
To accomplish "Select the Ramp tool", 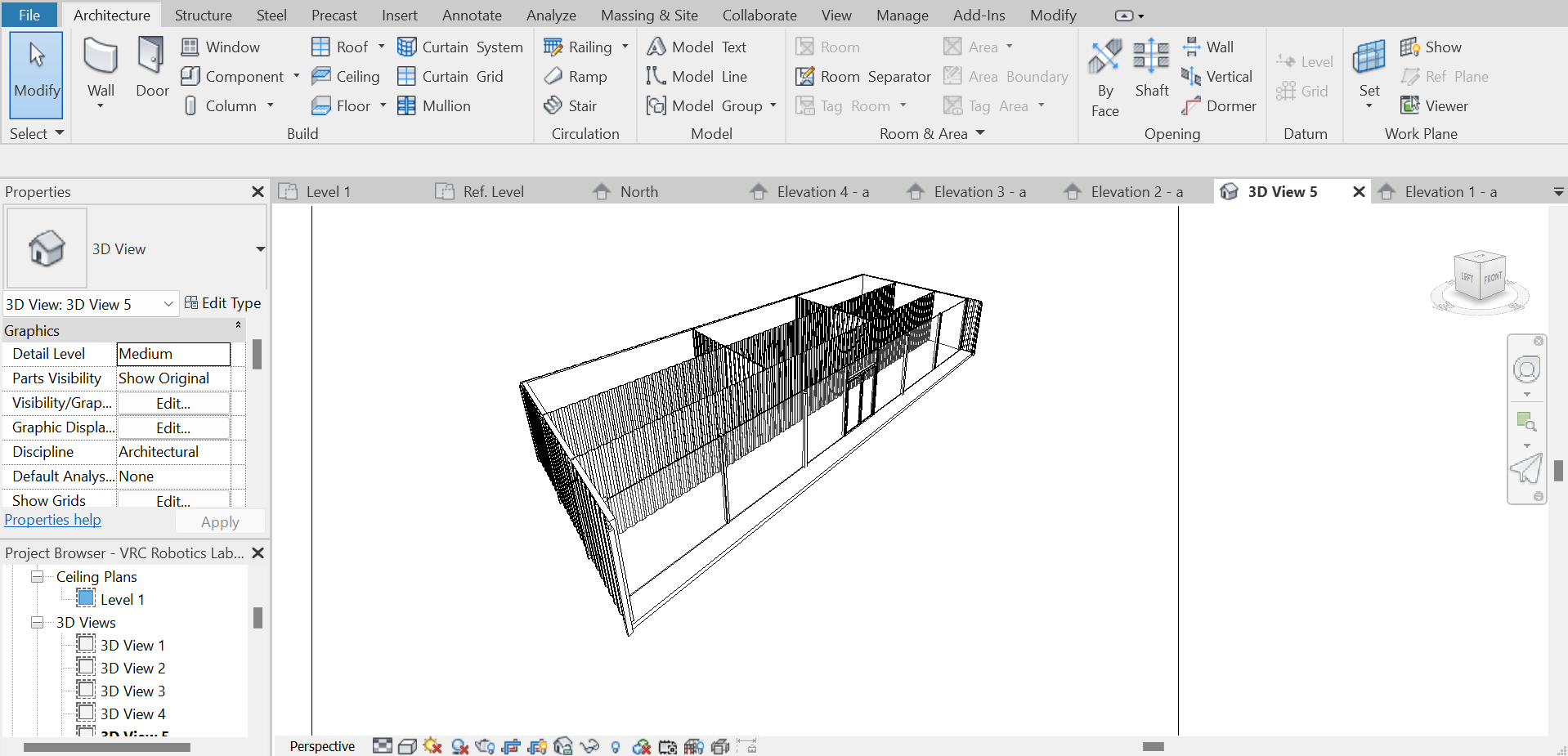I will [x=576, y=76].
